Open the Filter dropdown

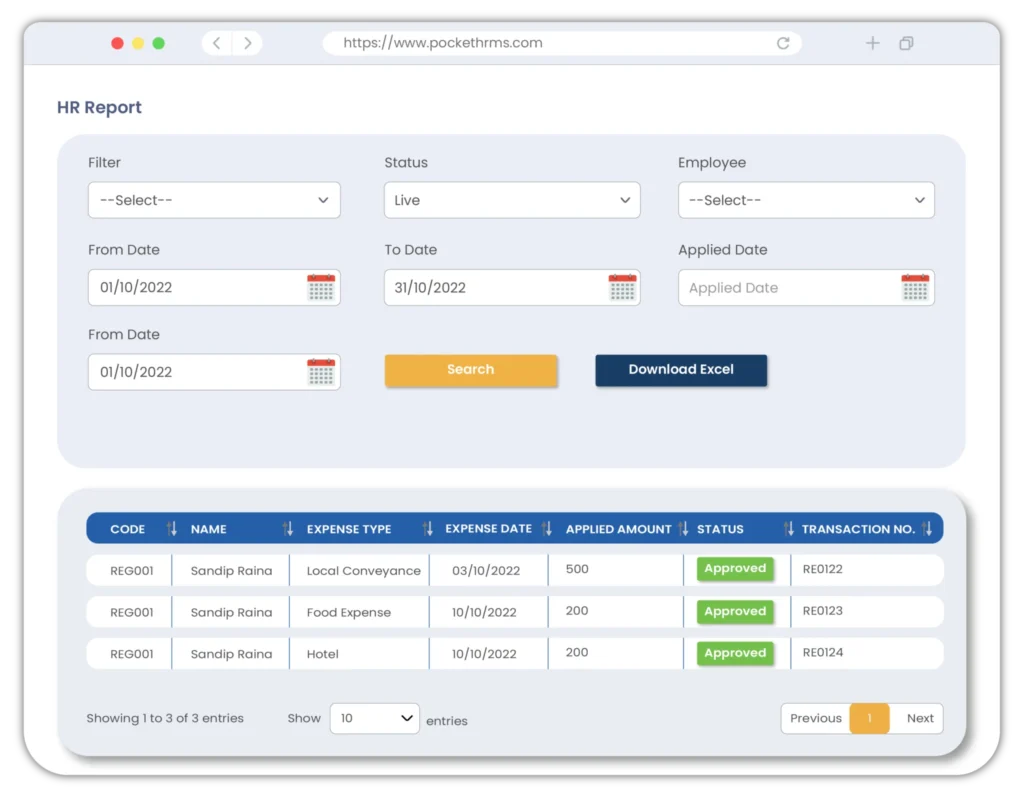(214, 200)
